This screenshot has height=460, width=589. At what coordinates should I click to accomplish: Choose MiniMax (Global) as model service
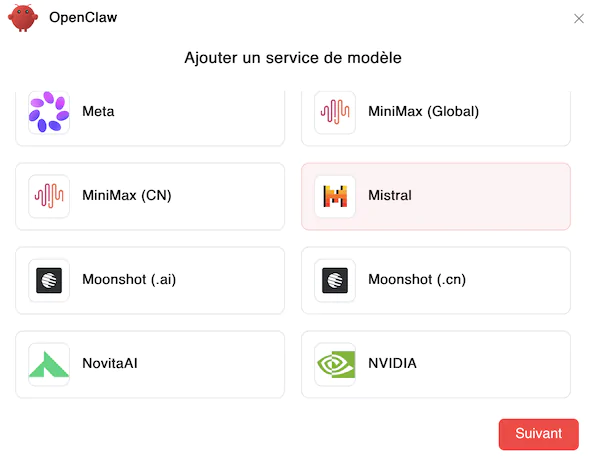point(436,118)
